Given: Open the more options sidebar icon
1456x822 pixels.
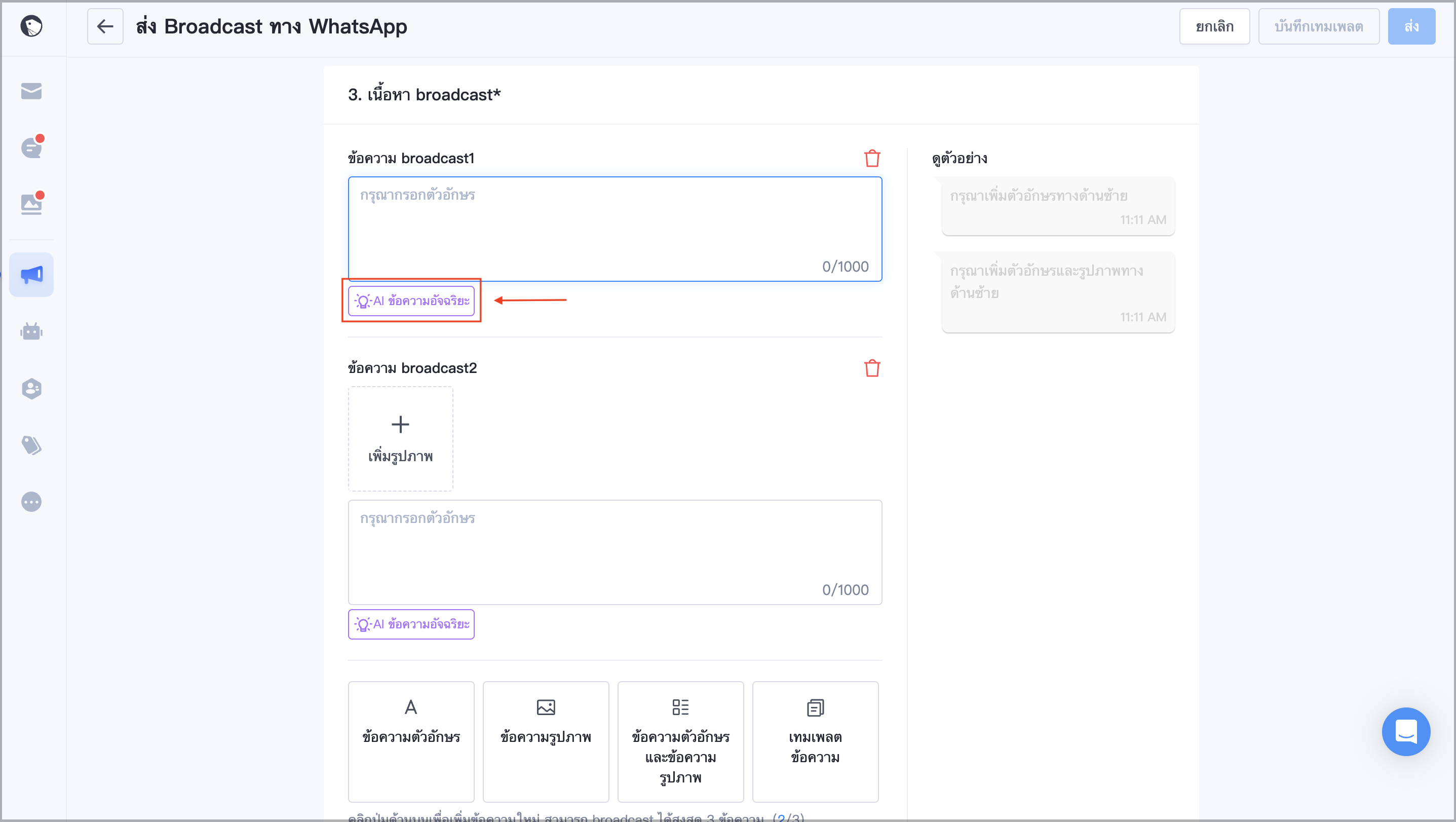Looking at the screenshot, I should pos(31,501).
